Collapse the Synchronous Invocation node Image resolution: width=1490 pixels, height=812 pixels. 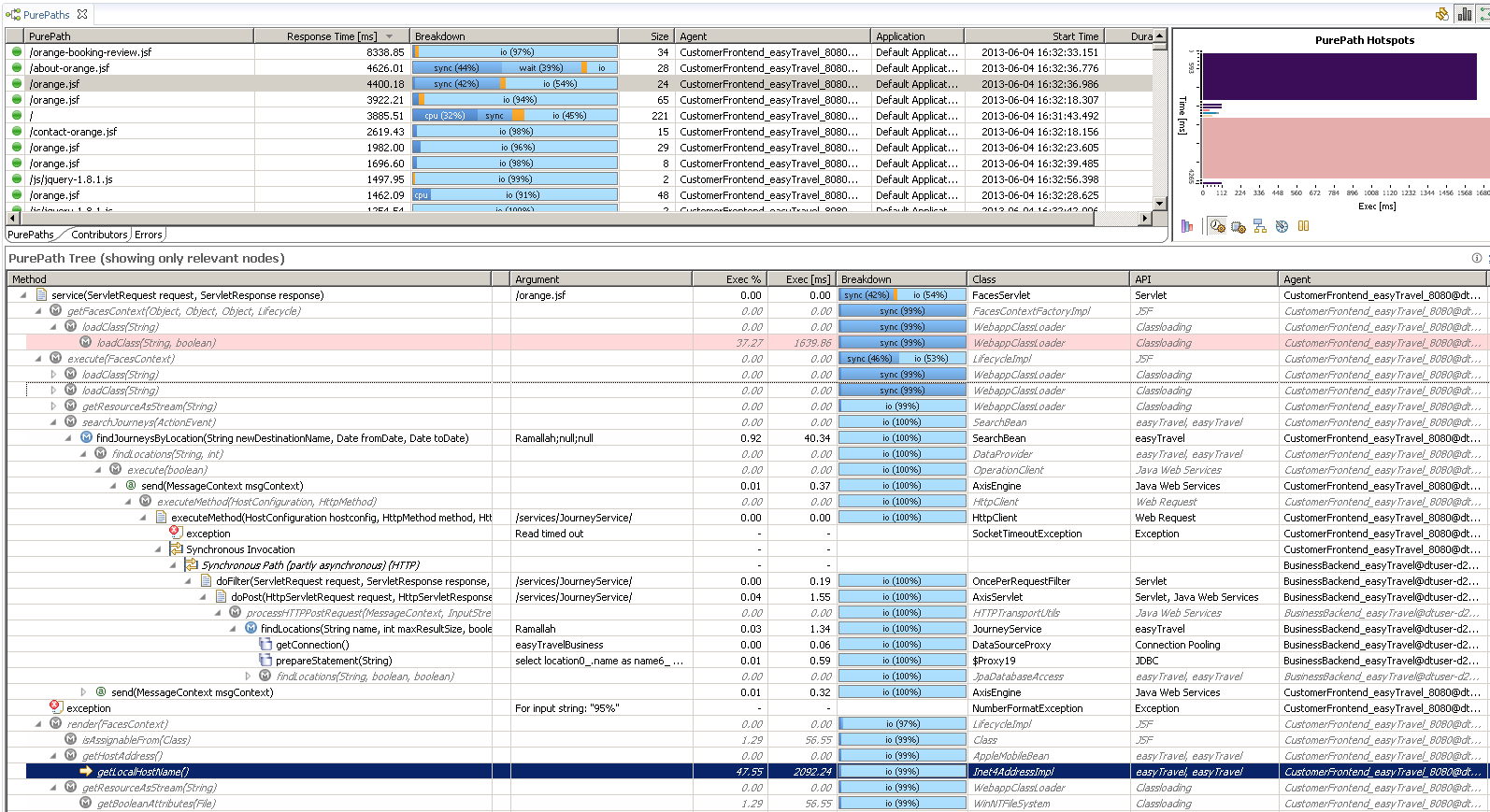pyautogui.click(x=158, y=549)
